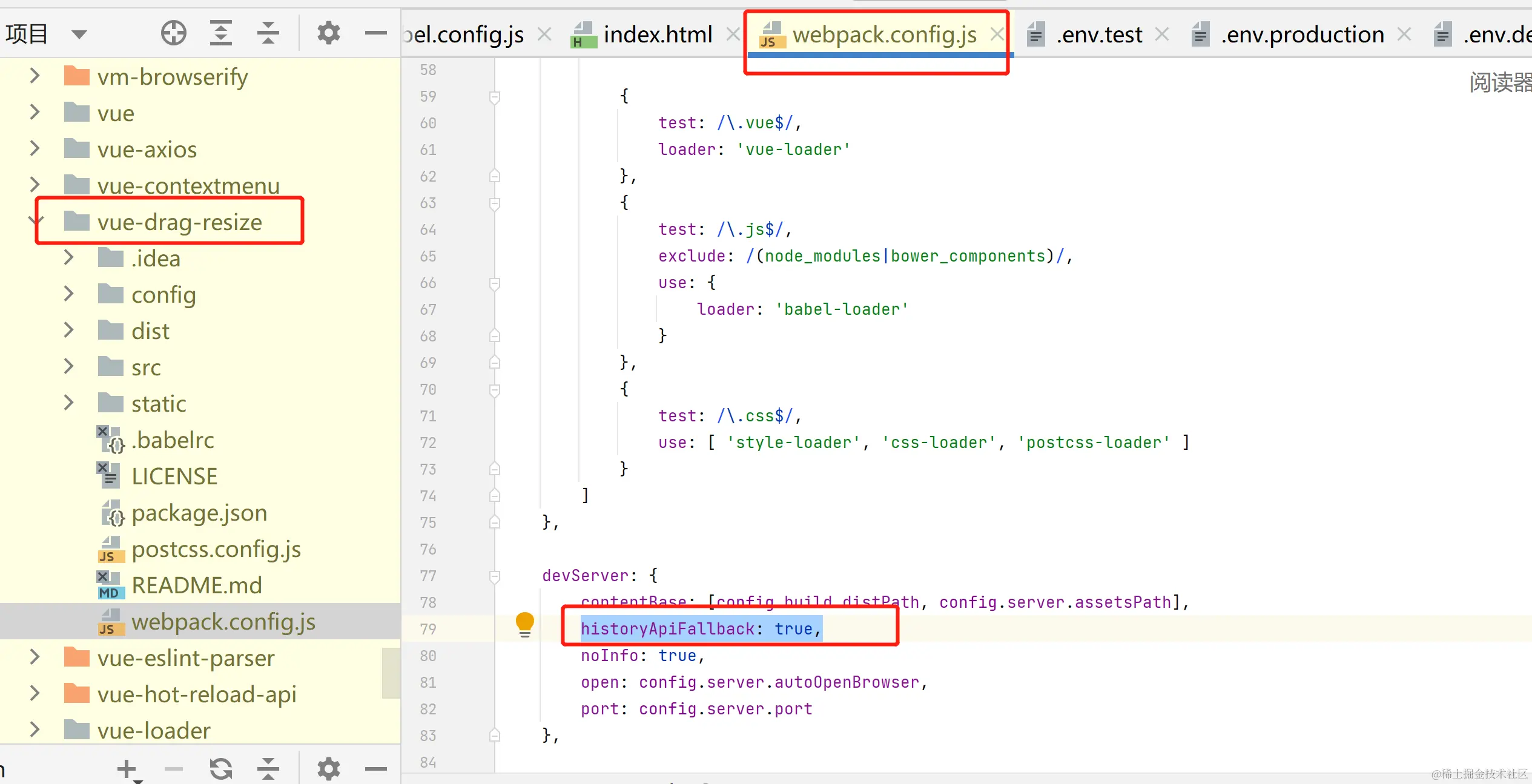Click the refresh icon in bottom toolbar
The height and width of the screenshot is (784, 1532).
tap(221, 769)
